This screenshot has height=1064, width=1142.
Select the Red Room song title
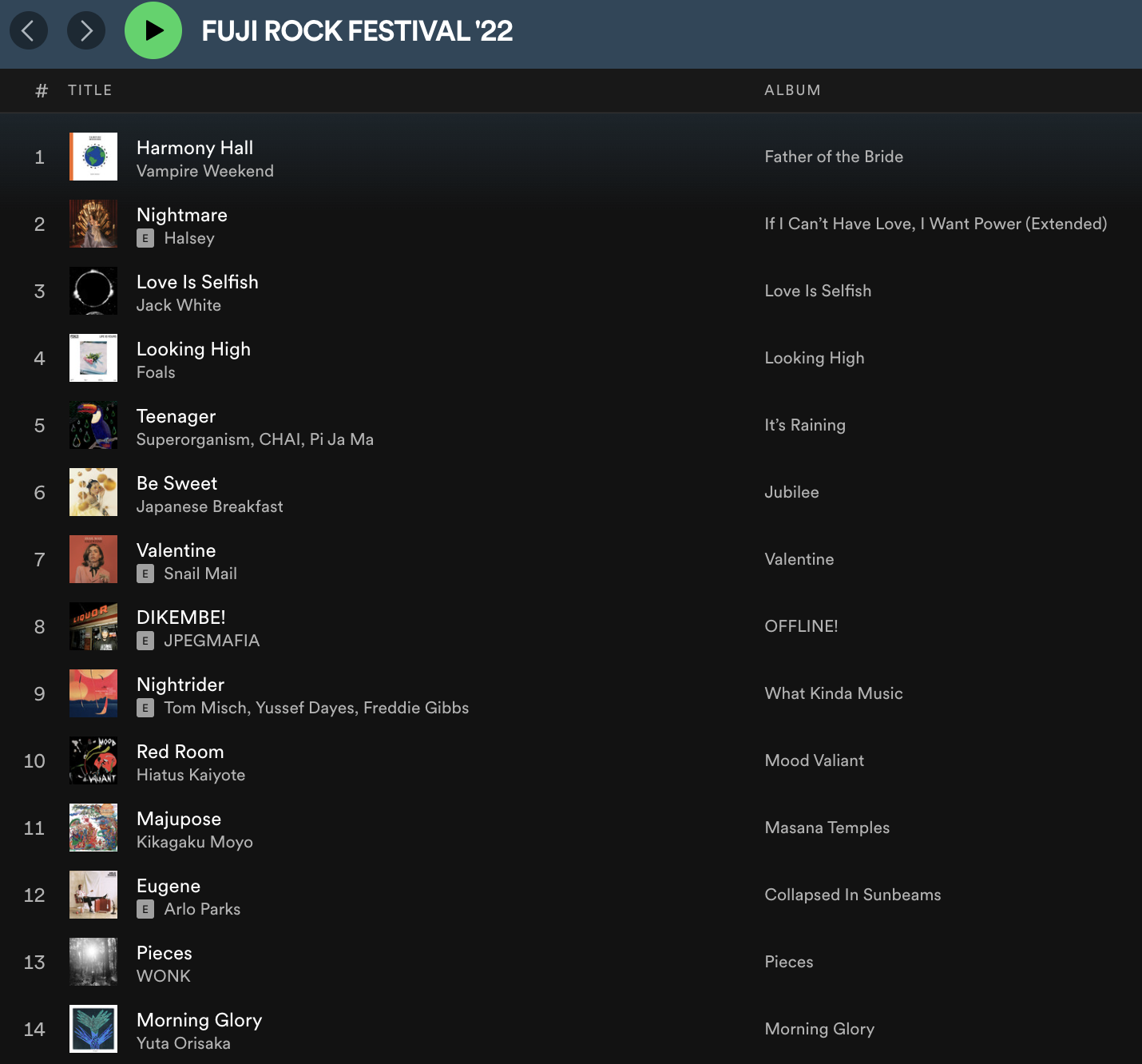tap(180, 752)
